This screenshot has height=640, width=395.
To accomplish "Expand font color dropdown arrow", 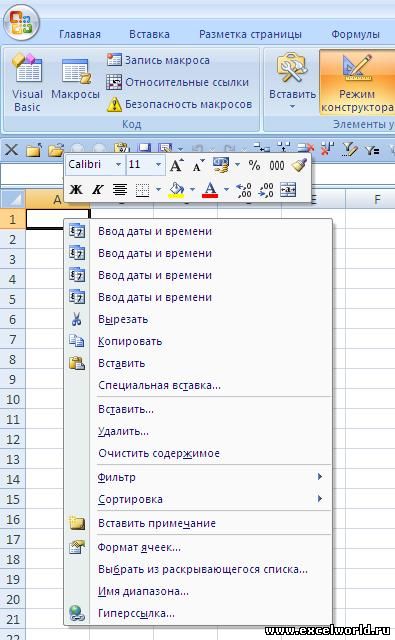I will (x=226, y=189).
